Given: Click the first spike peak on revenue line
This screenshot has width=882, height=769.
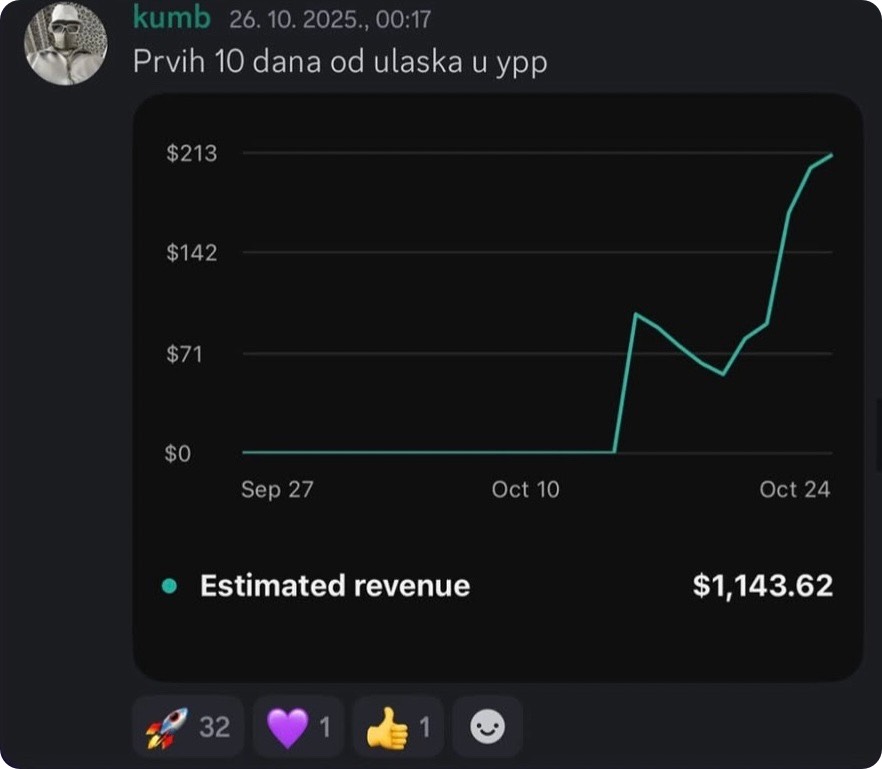Looking at the screenshot, I should click(636, 314).
